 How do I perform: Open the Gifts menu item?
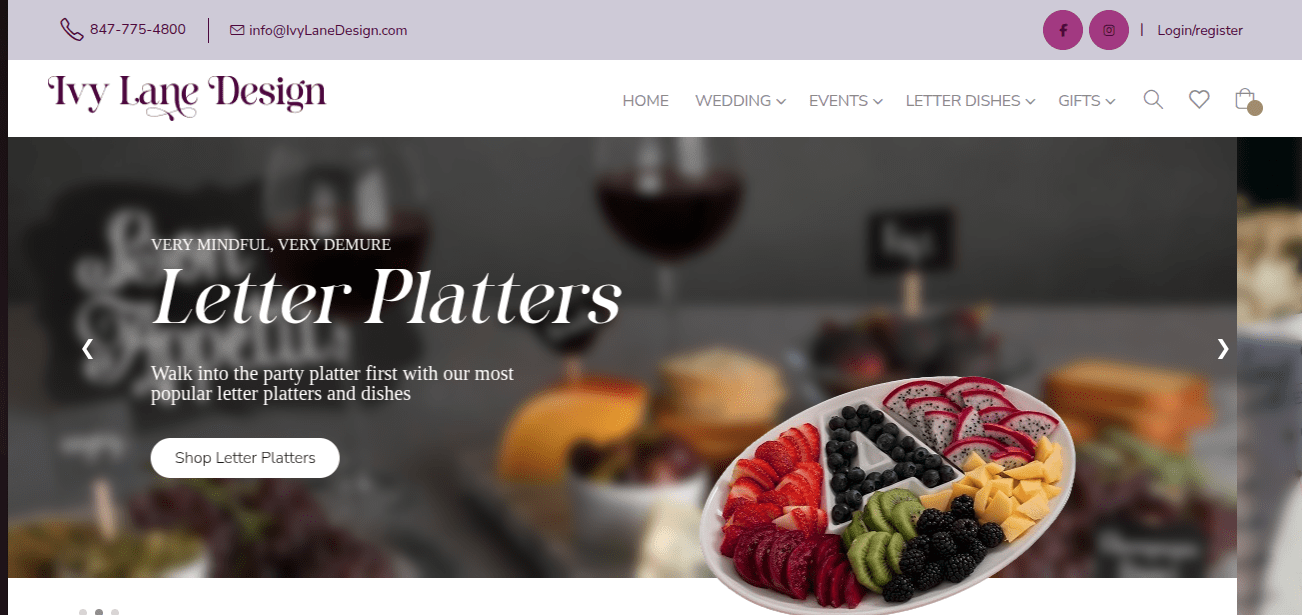pos(1086,100)
